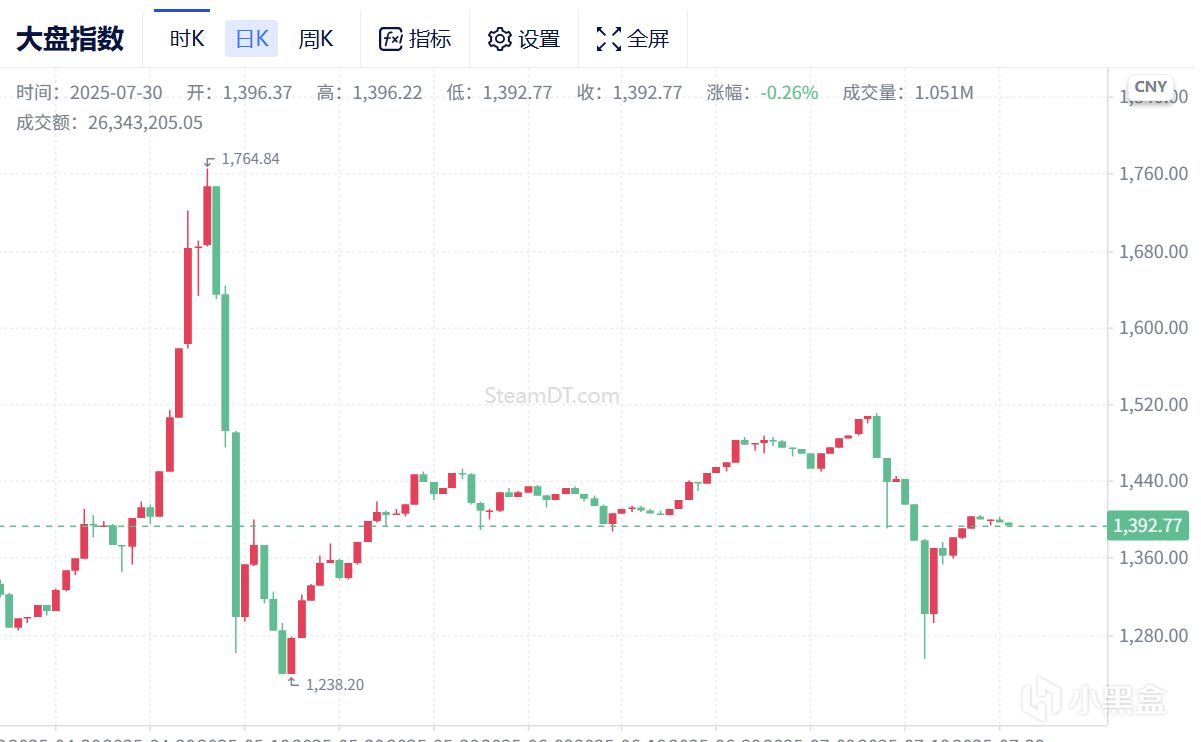The height and width of the screenshot is (742, 1201).
Task: Click the -0.26% 涨幅 value
Action: tap(789, 93)
